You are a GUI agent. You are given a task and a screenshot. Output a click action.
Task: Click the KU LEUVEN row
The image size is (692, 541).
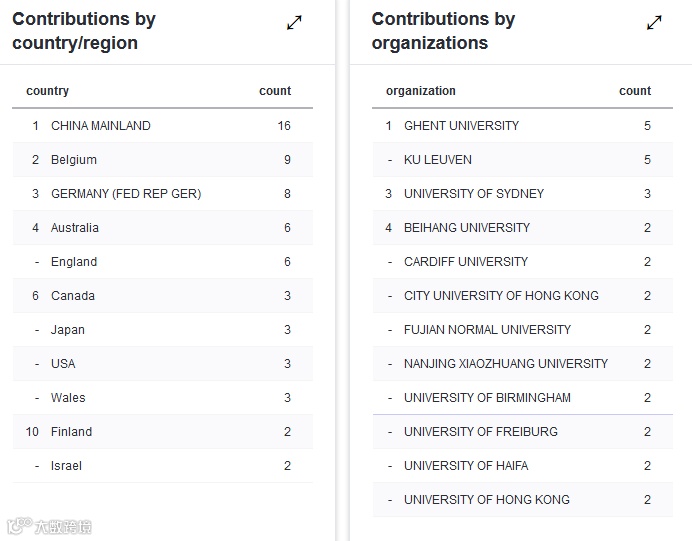pos(438,160)
